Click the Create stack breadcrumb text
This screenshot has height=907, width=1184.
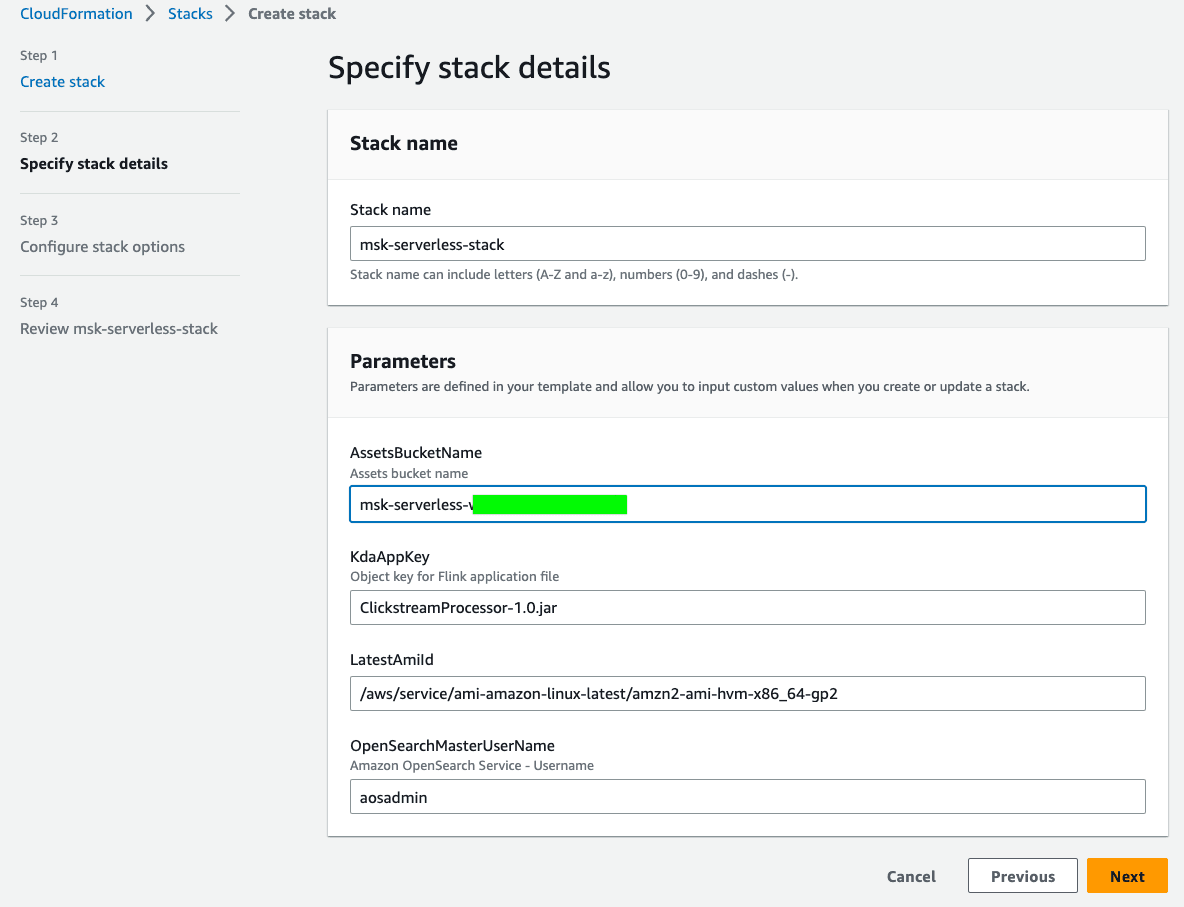tap(292, 14)
